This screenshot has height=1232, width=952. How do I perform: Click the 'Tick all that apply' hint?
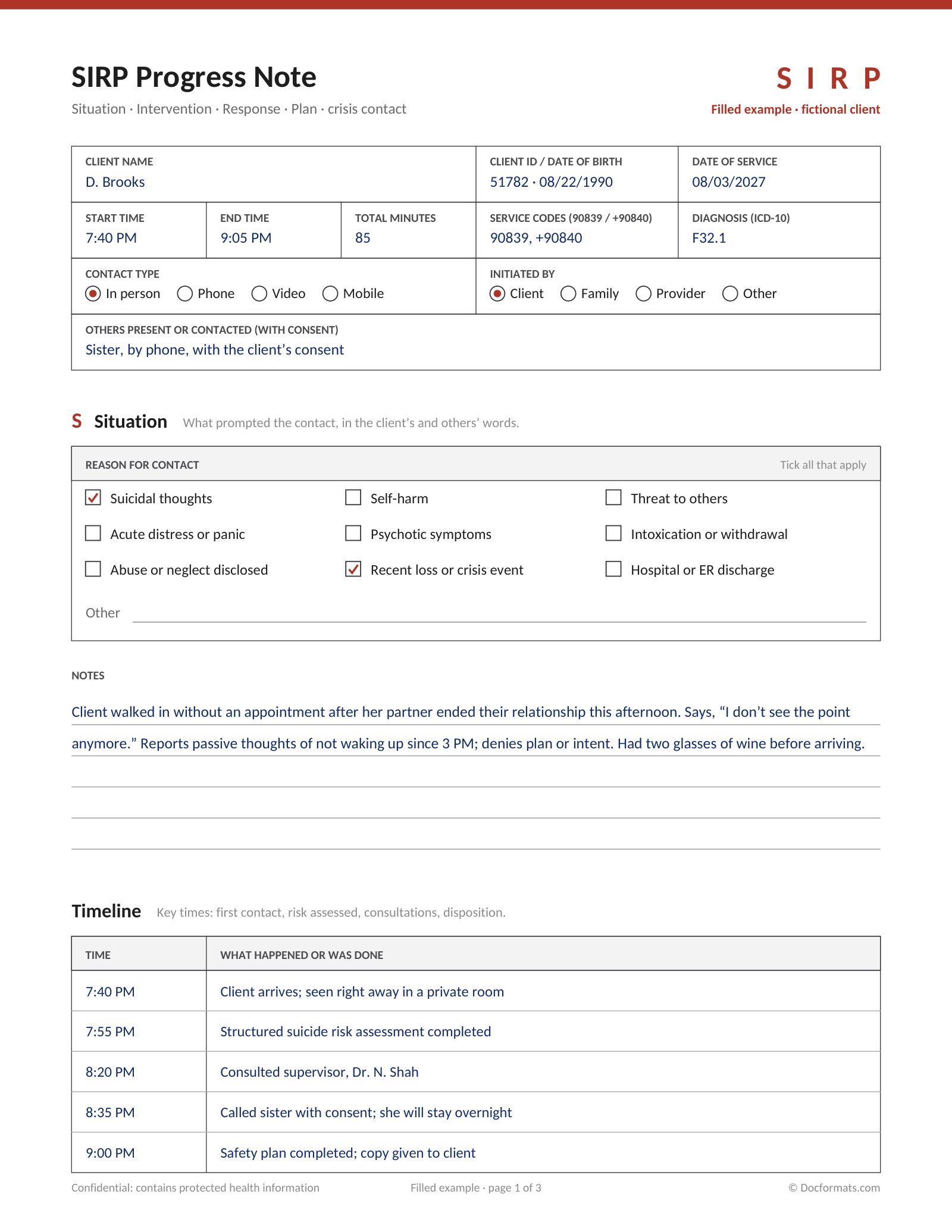(823, 465)
